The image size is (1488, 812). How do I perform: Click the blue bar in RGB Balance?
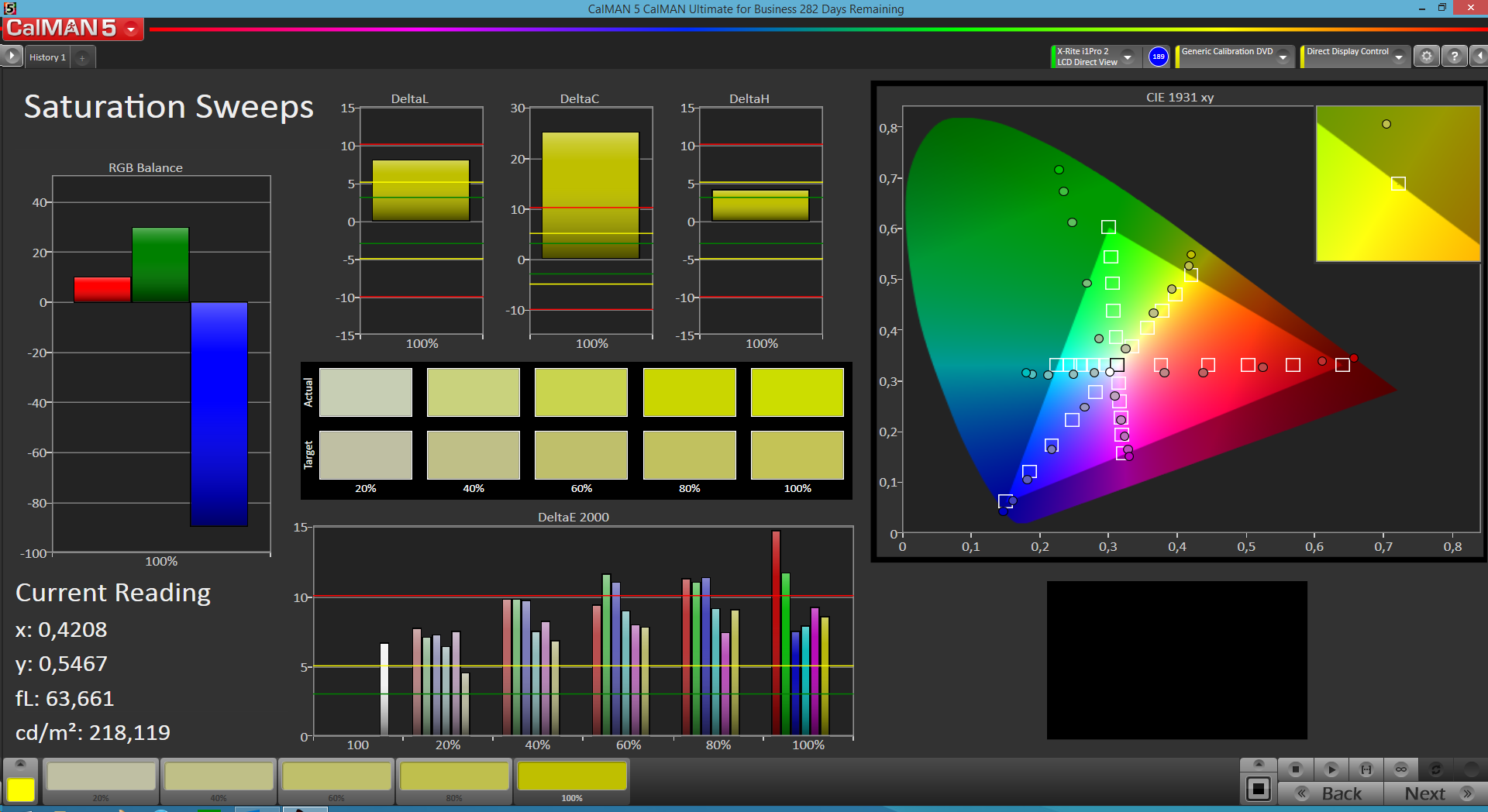point(219,414)
